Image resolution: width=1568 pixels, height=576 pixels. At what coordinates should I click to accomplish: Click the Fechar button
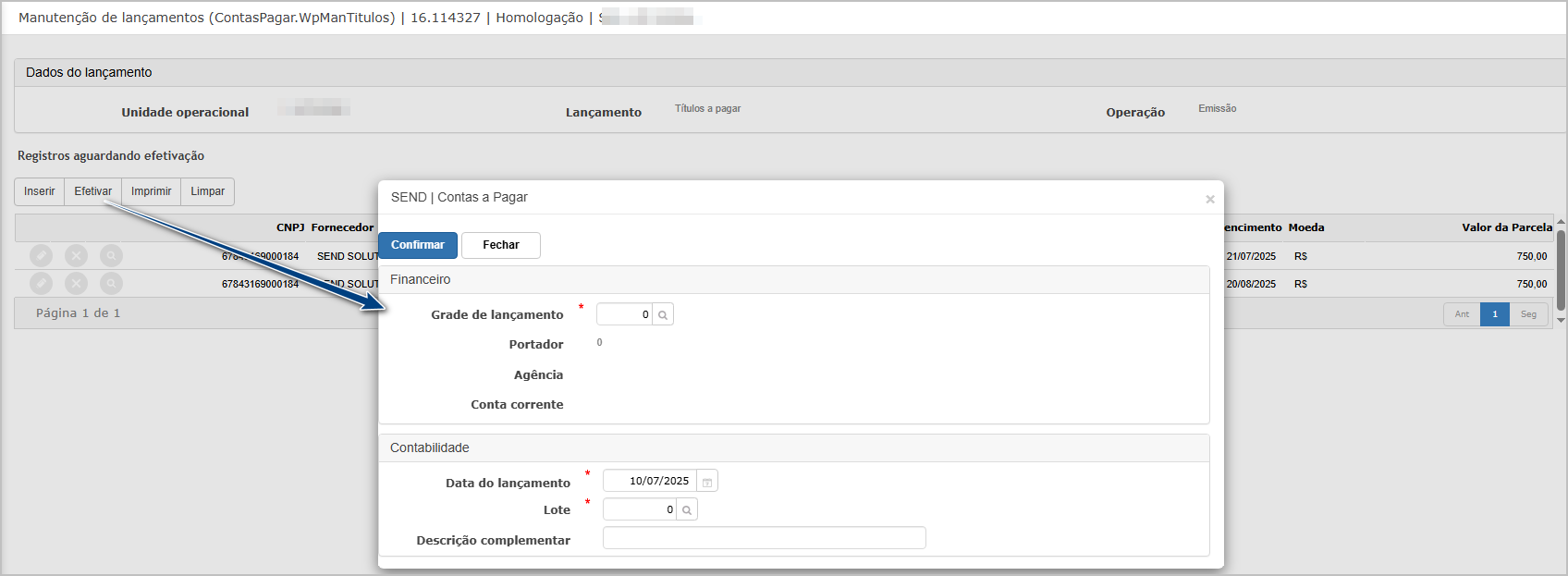(x=501, y=245)
